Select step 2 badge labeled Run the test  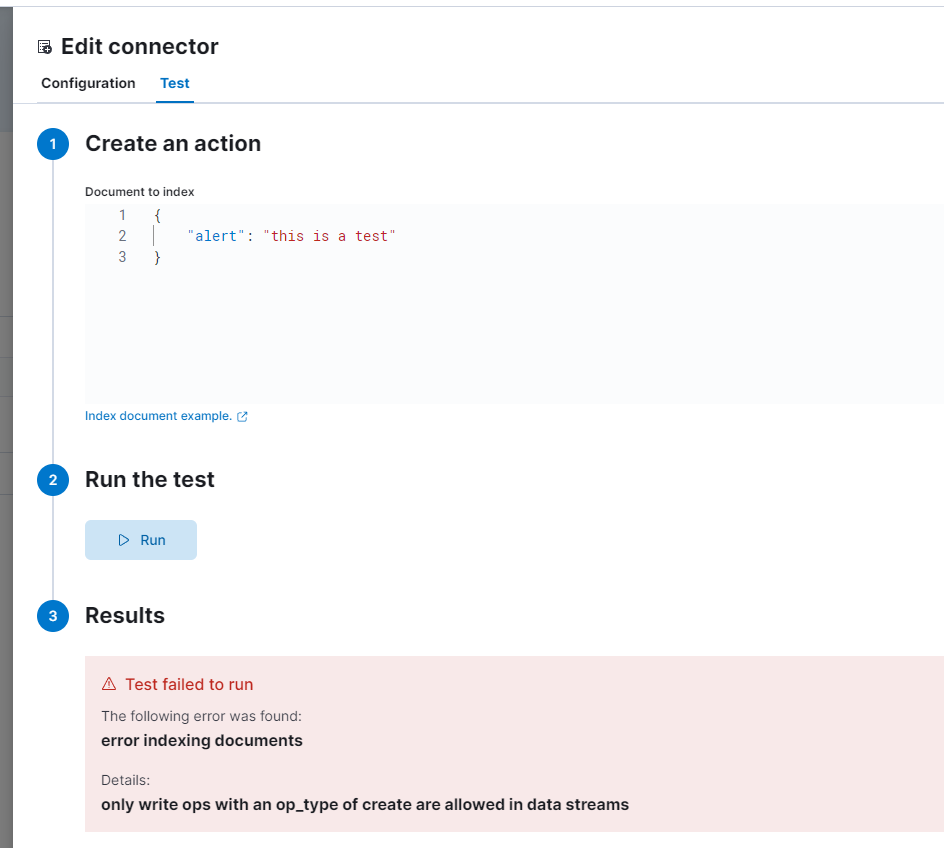tap(52, 480)
